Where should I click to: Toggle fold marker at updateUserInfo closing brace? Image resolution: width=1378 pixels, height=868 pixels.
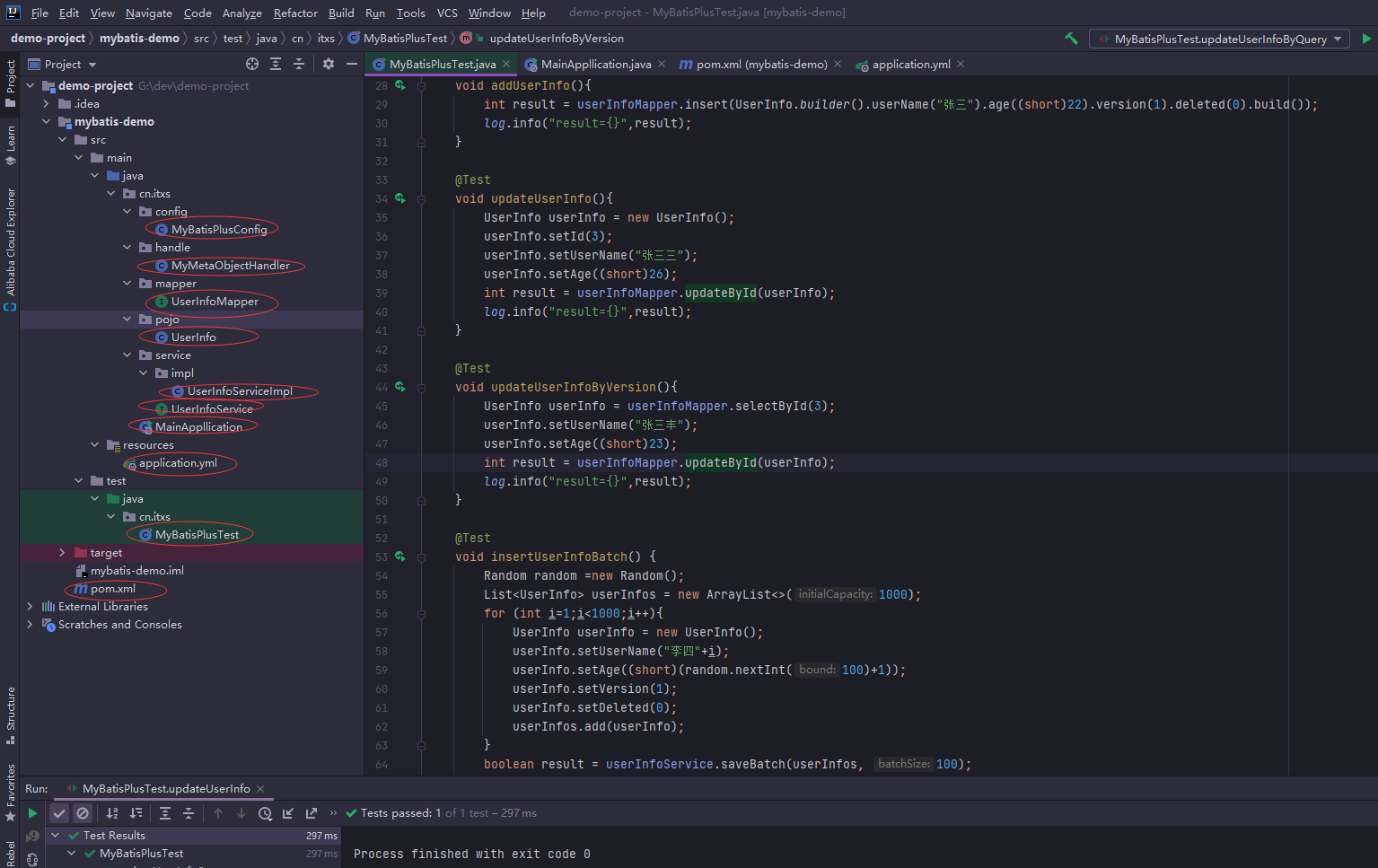[x=421, y=331]
